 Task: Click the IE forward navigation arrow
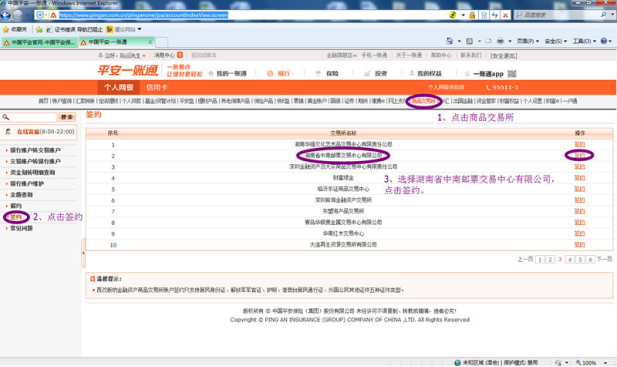coord(18,15)
